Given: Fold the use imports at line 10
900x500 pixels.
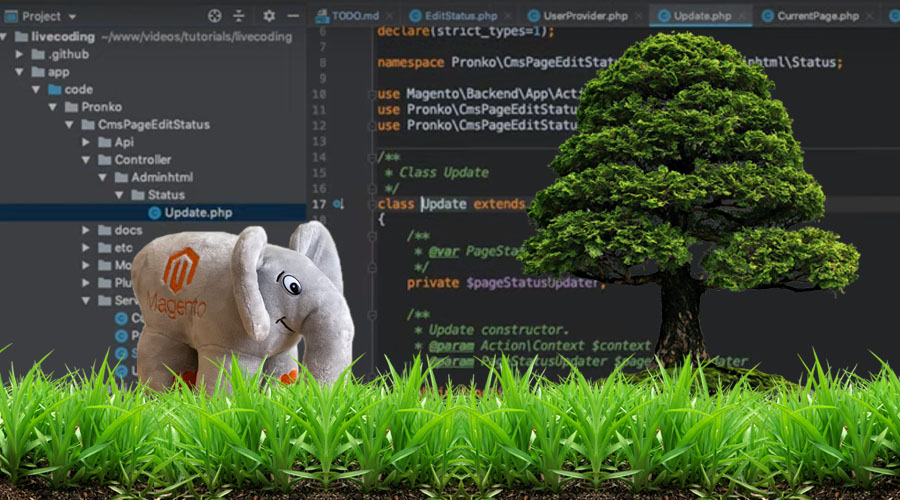Looking at the screenshot, I should [x=372, y=94].
